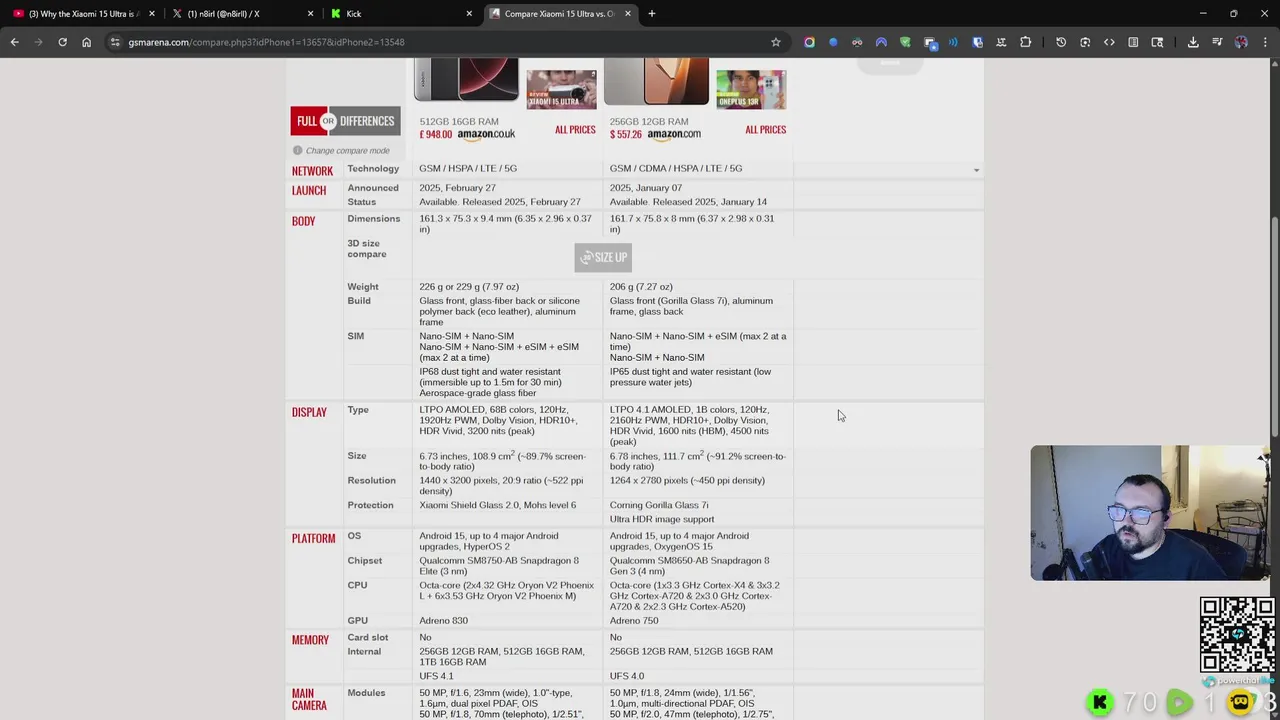Click the browser forward arrow
The width and height of the screenshot is (1280, 720).
point(38,42)
